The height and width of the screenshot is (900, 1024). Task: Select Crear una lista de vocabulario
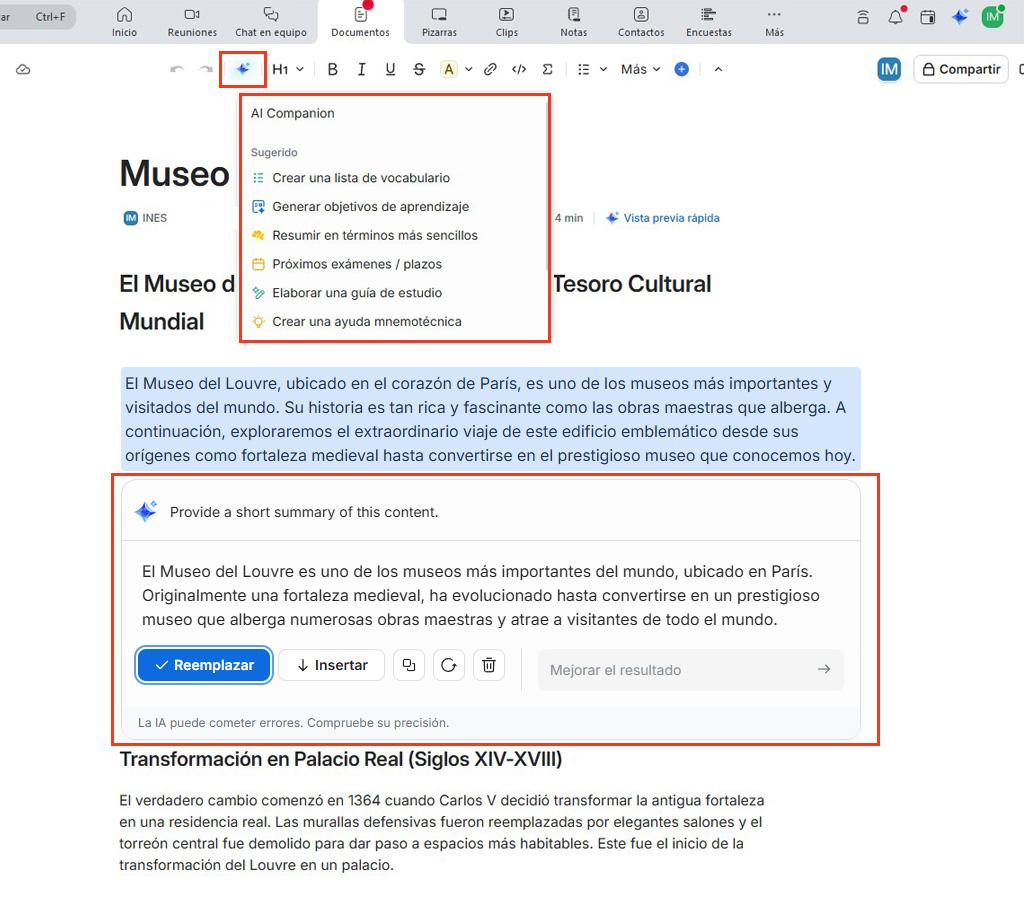click(x=360, y=178)
